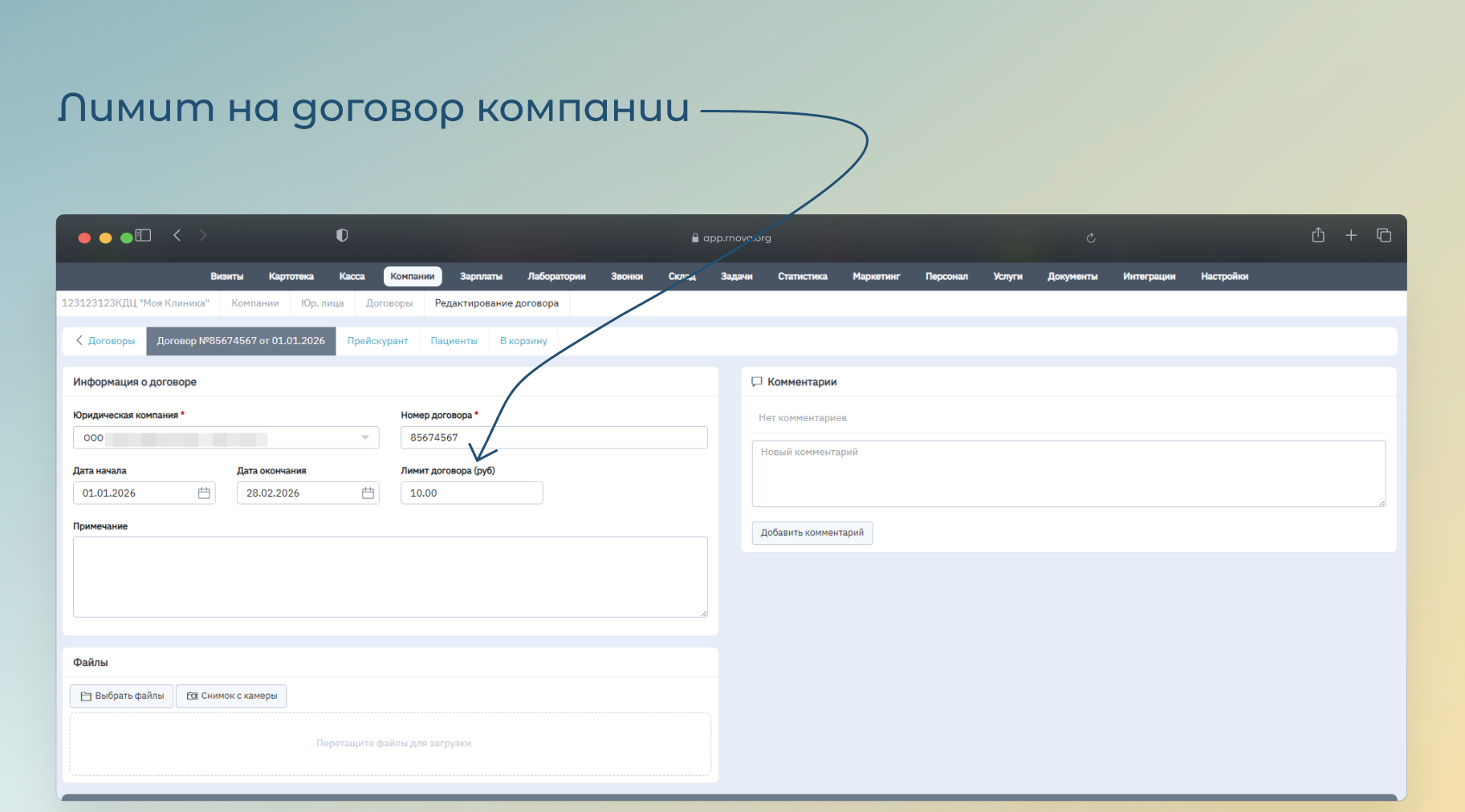
Task: Expand the Юридическая компания dropdown
Action: pyautogui.click(x=364, y=438)
